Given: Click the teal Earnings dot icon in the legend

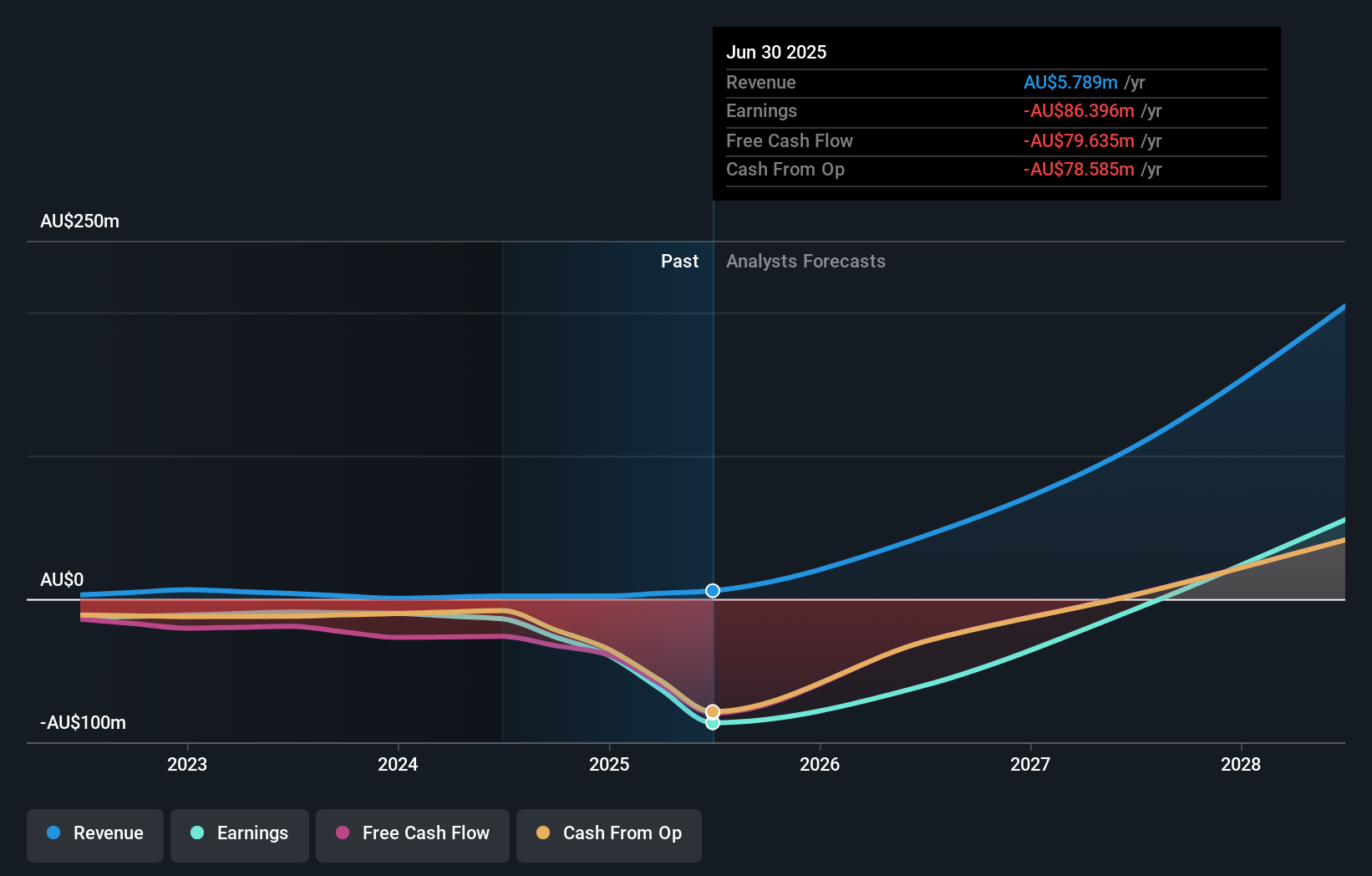Looking at the screenshot, I should click(x=196, y=833).
